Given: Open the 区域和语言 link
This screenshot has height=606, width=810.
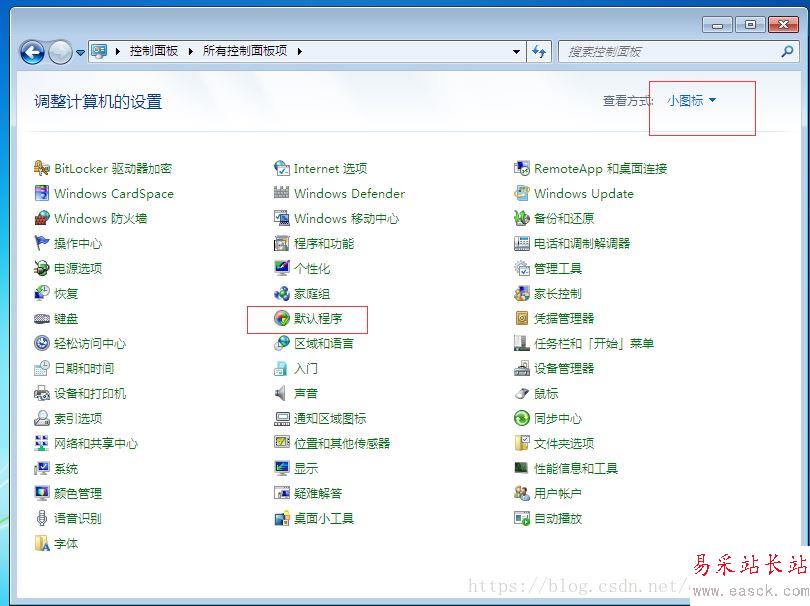Looking at the screenshot, I should (x=324, y=344).
